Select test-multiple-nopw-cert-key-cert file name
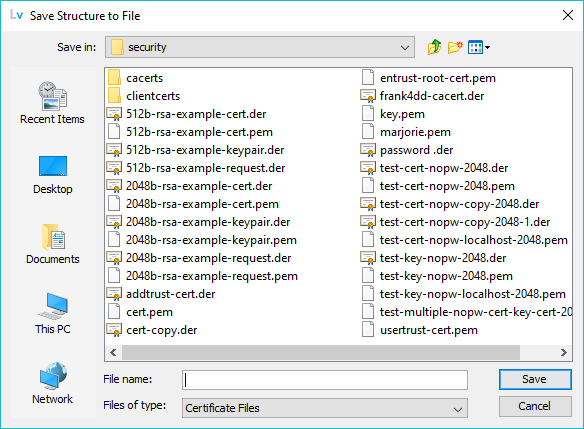Image resolution: width=584 pixels, height=429 pixels. [476, 312]
